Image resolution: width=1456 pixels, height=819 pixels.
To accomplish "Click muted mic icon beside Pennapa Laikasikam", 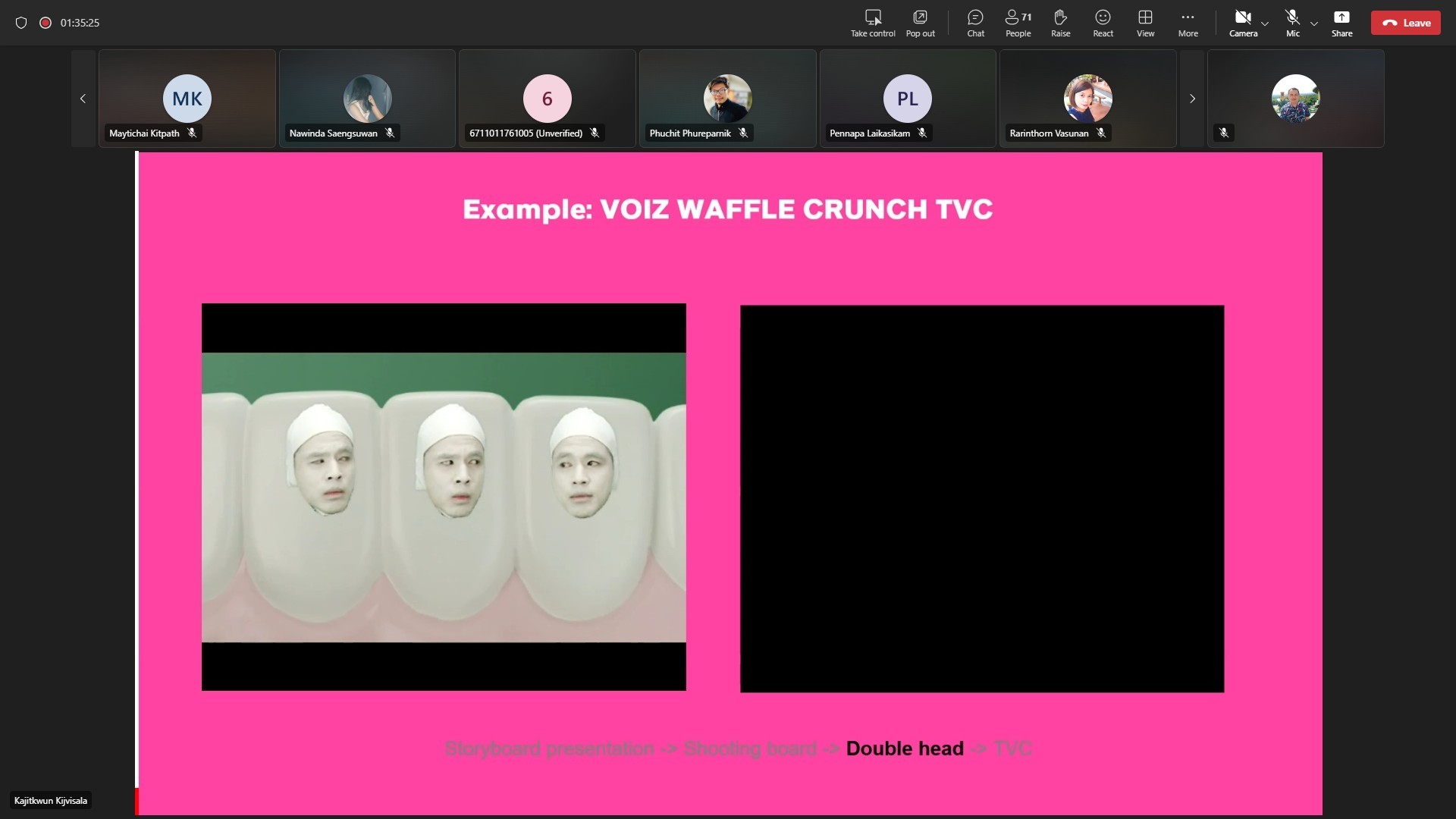I will (922, 133).
